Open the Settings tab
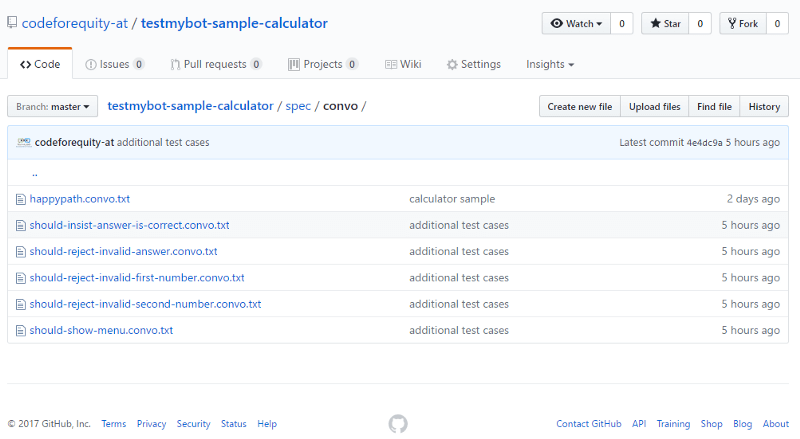 [x=474, y=64]
